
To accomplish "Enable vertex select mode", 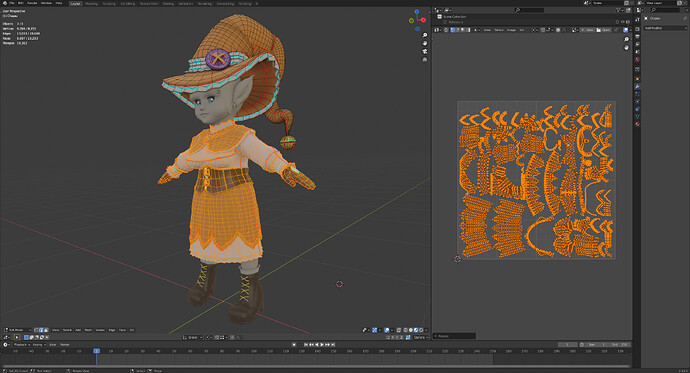I will tap(36, 330).
